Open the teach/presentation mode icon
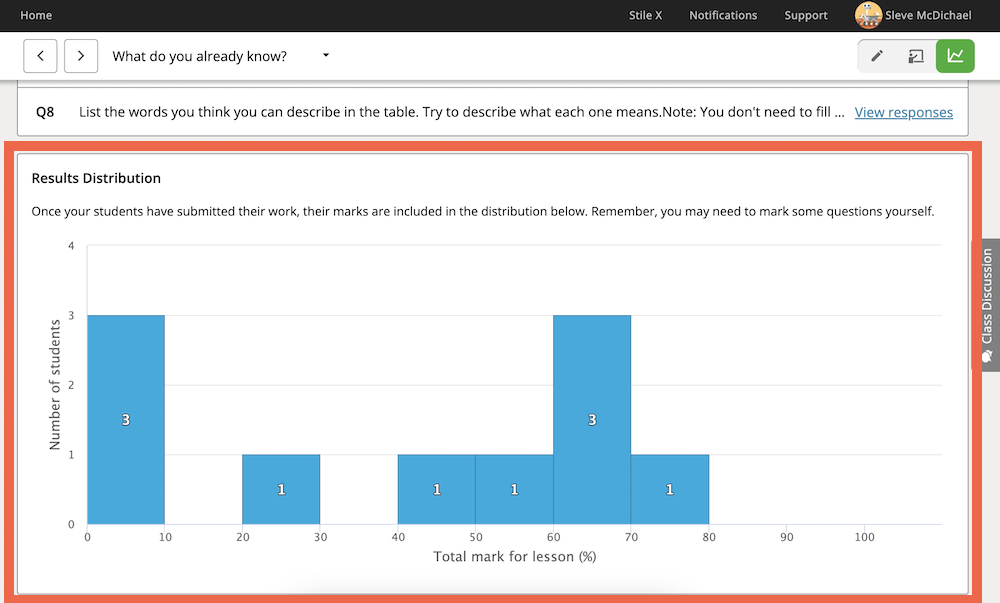 click(916, 56)
